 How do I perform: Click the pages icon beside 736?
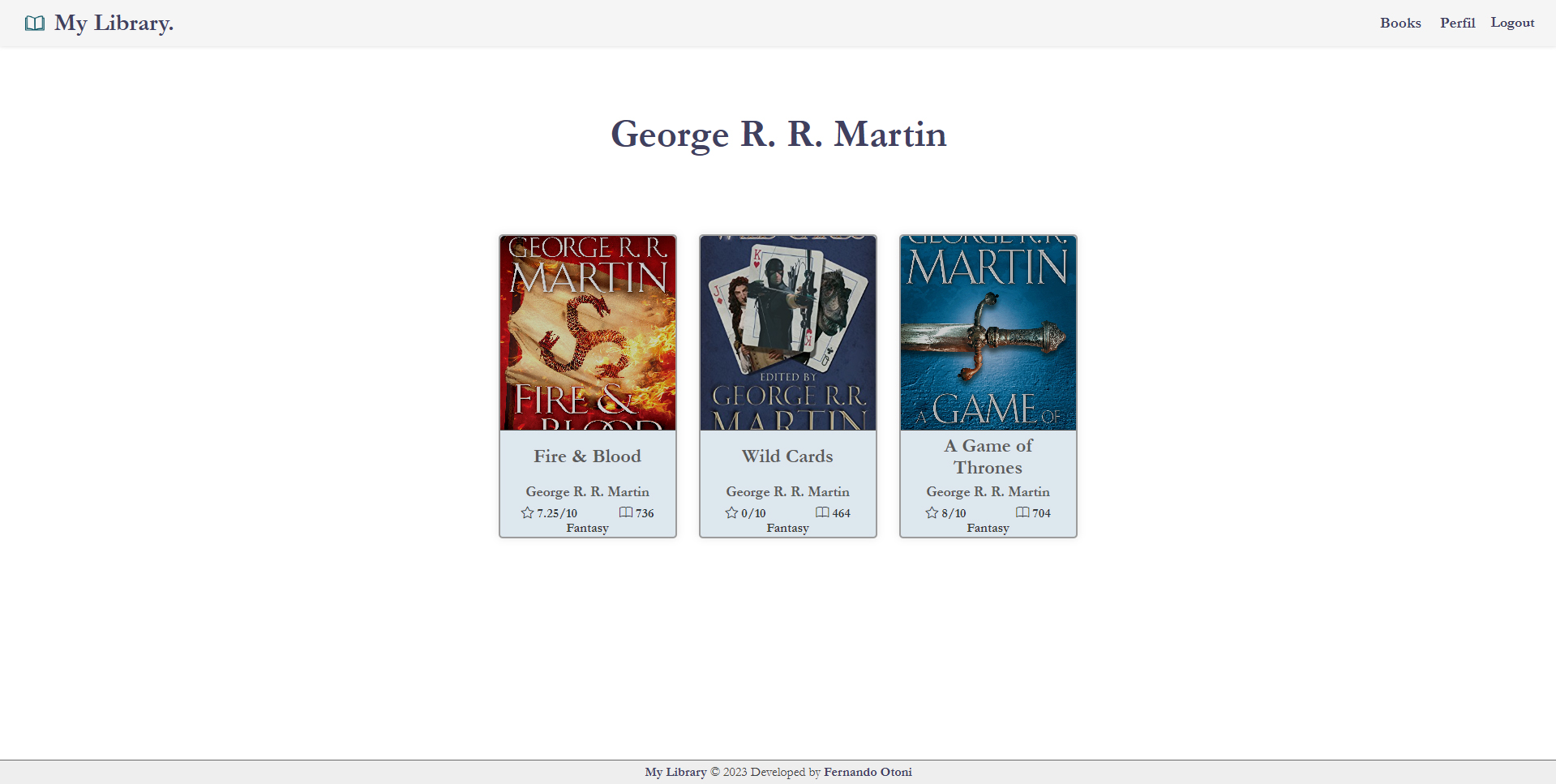tap(626, 512)
